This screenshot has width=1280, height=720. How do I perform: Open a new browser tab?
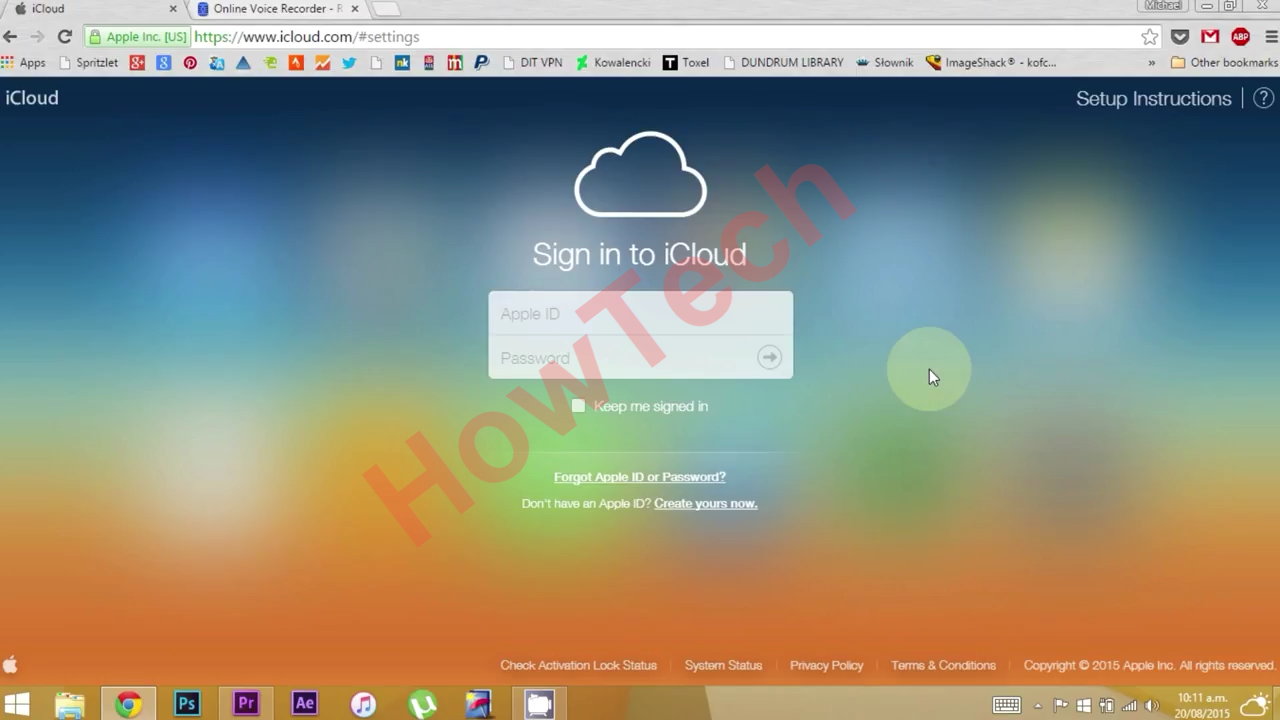click(385, 9)
